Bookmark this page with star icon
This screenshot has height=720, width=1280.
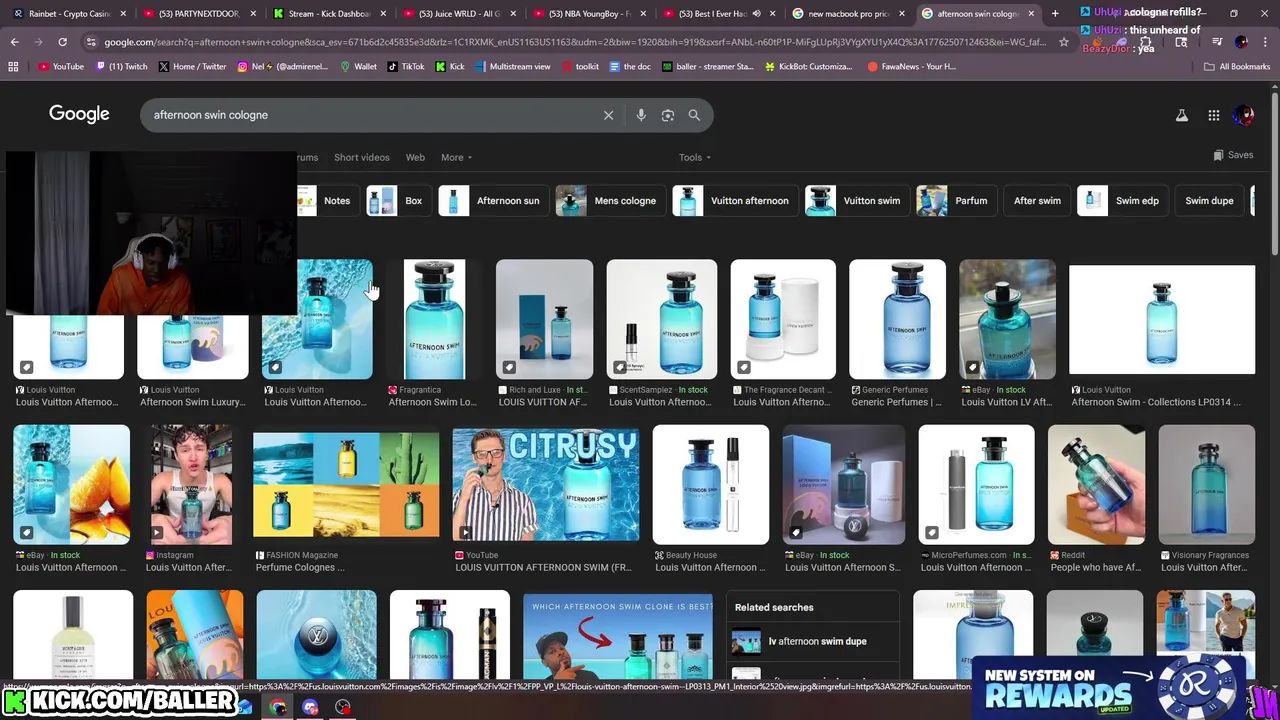[1064, 42]
